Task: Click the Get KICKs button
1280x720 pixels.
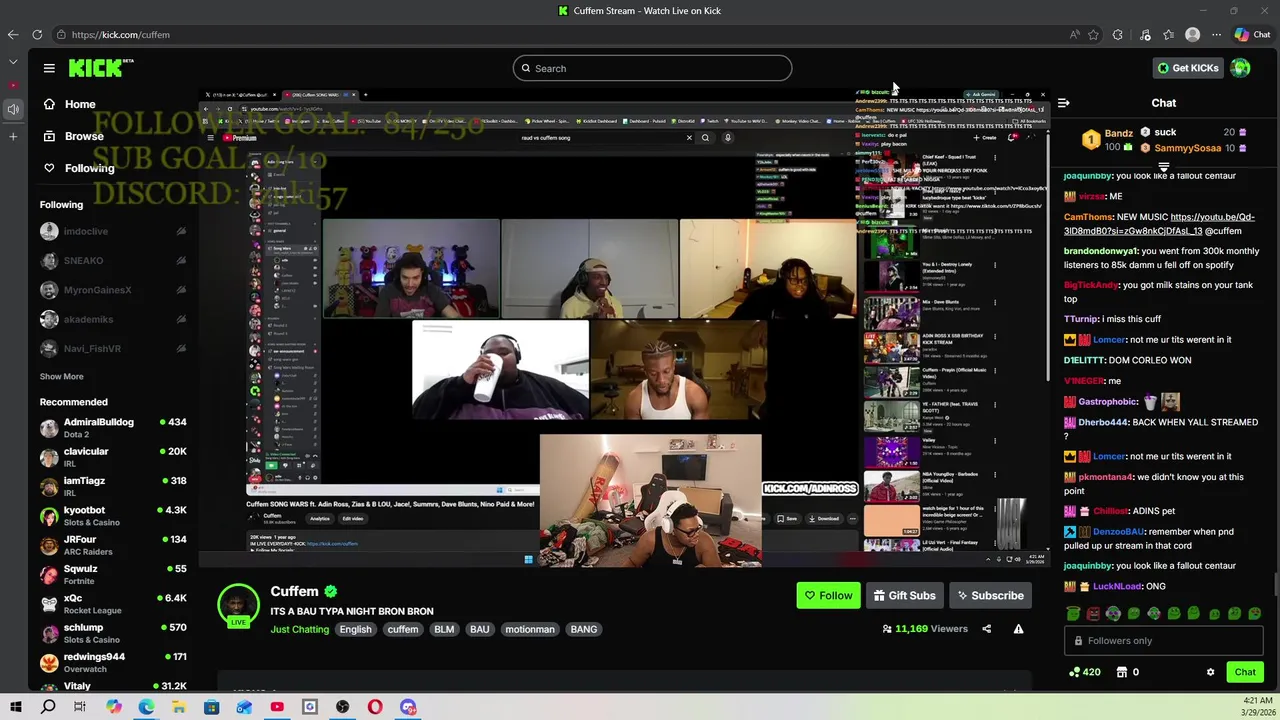Action: (1187, 68)
